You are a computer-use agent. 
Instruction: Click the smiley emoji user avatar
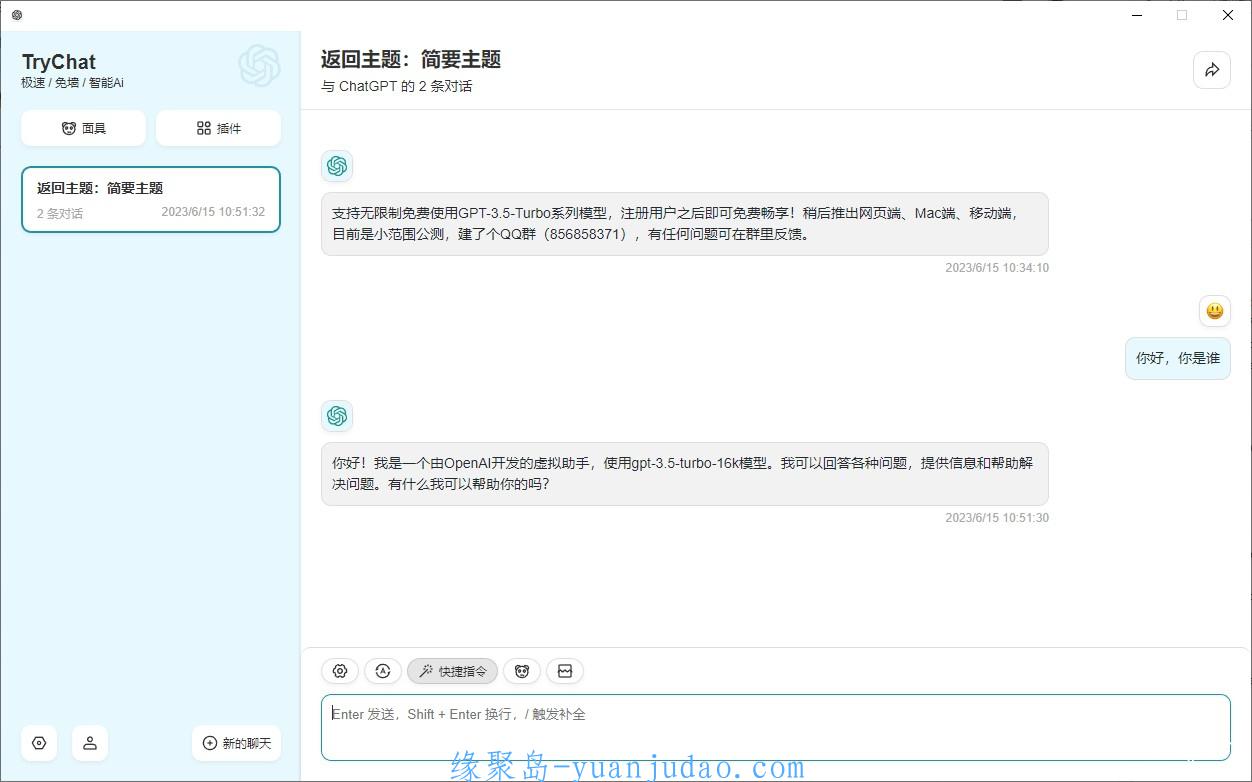[1215, 311]
